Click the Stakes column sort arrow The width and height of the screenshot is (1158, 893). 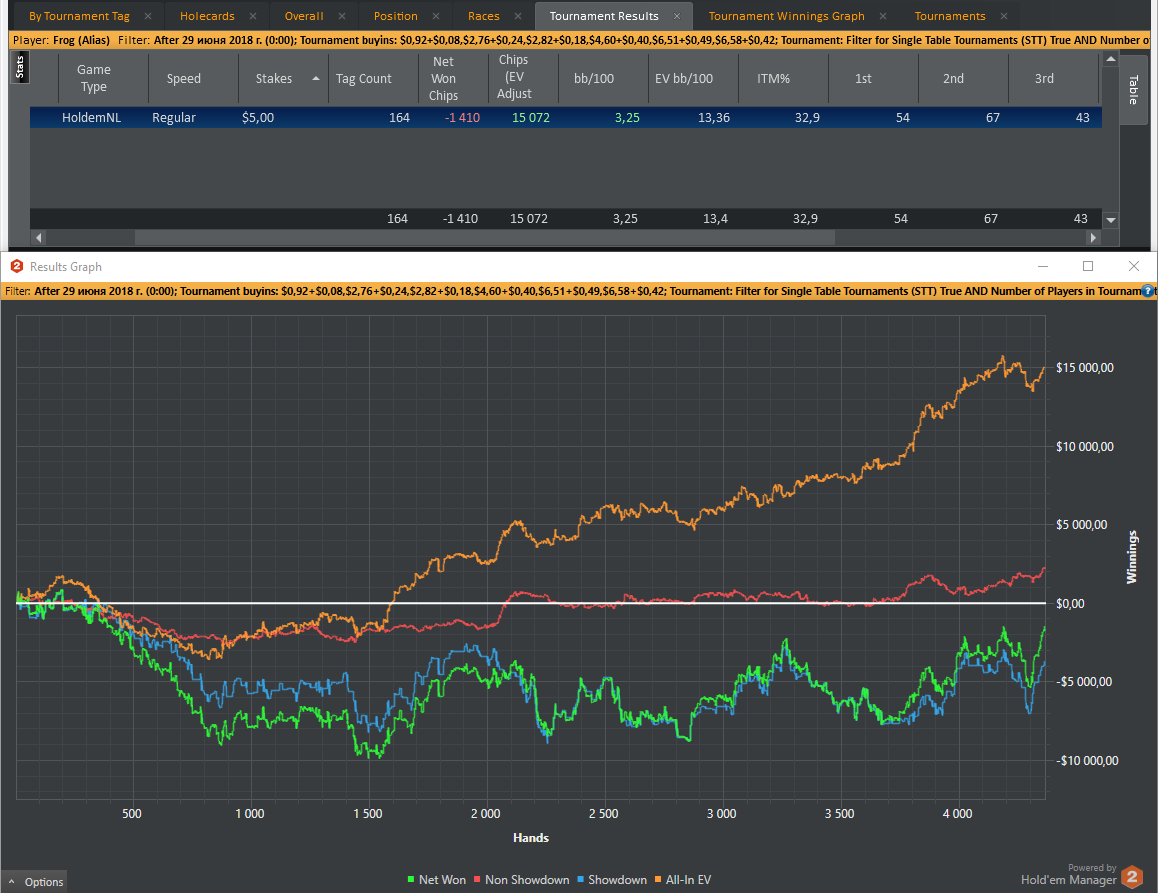tap(316, 78)
